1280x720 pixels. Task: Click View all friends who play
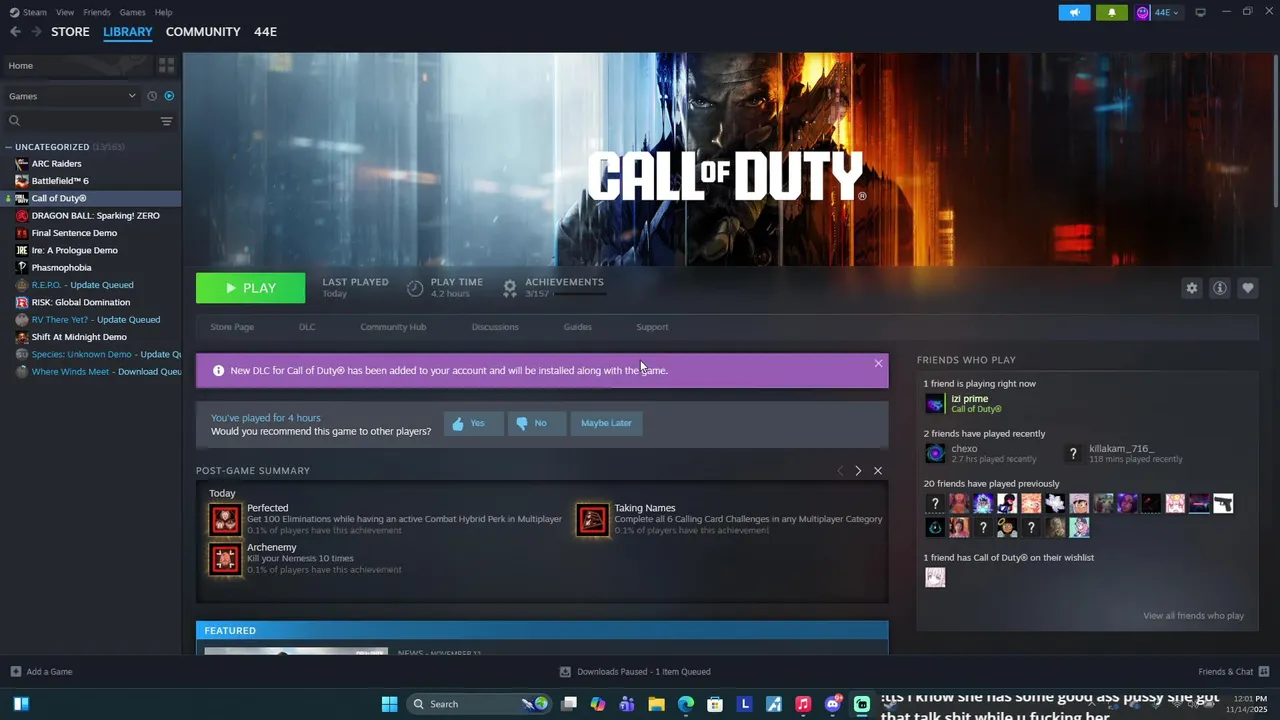point(1193,616)
